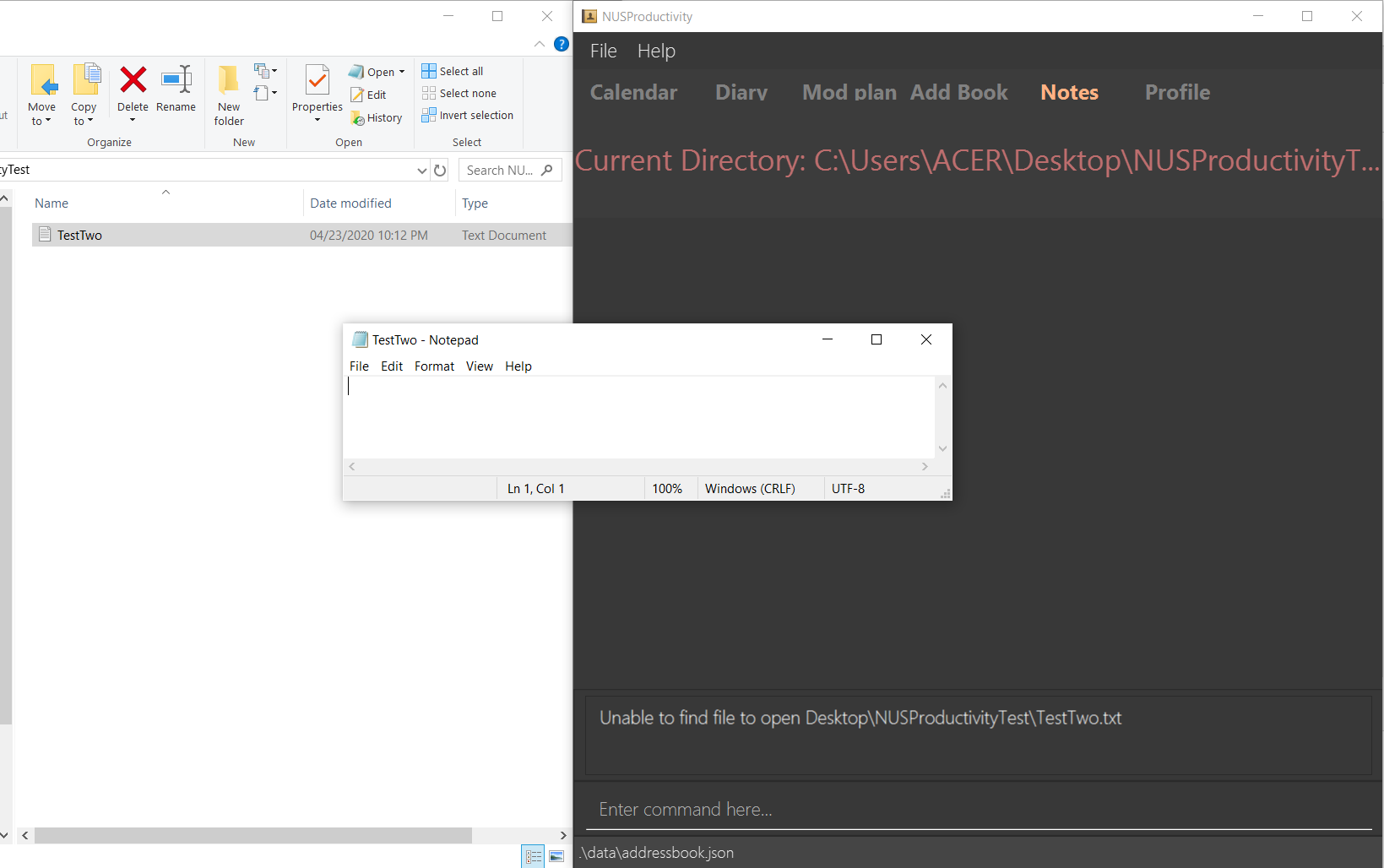Open Notepad View menu
This screenshot has height=868, width=1384.
(479, 366)
